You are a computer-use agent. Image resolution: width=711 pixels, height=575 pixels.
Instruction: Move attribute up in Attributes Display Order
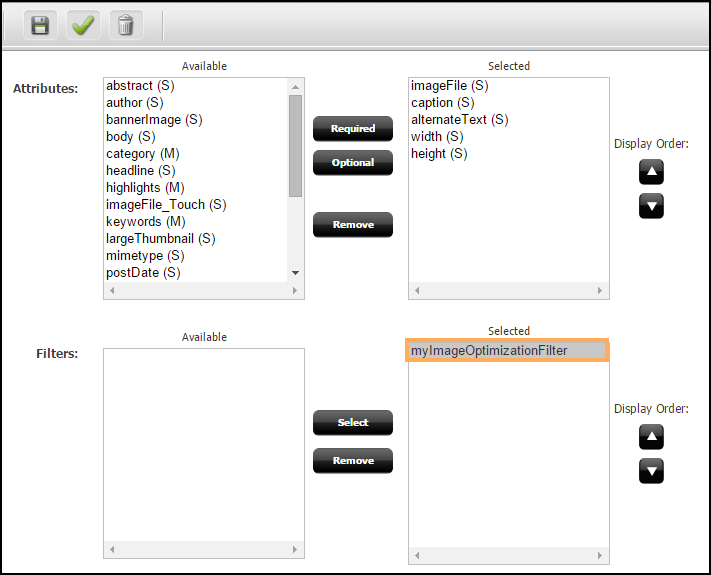coord(651,172)
